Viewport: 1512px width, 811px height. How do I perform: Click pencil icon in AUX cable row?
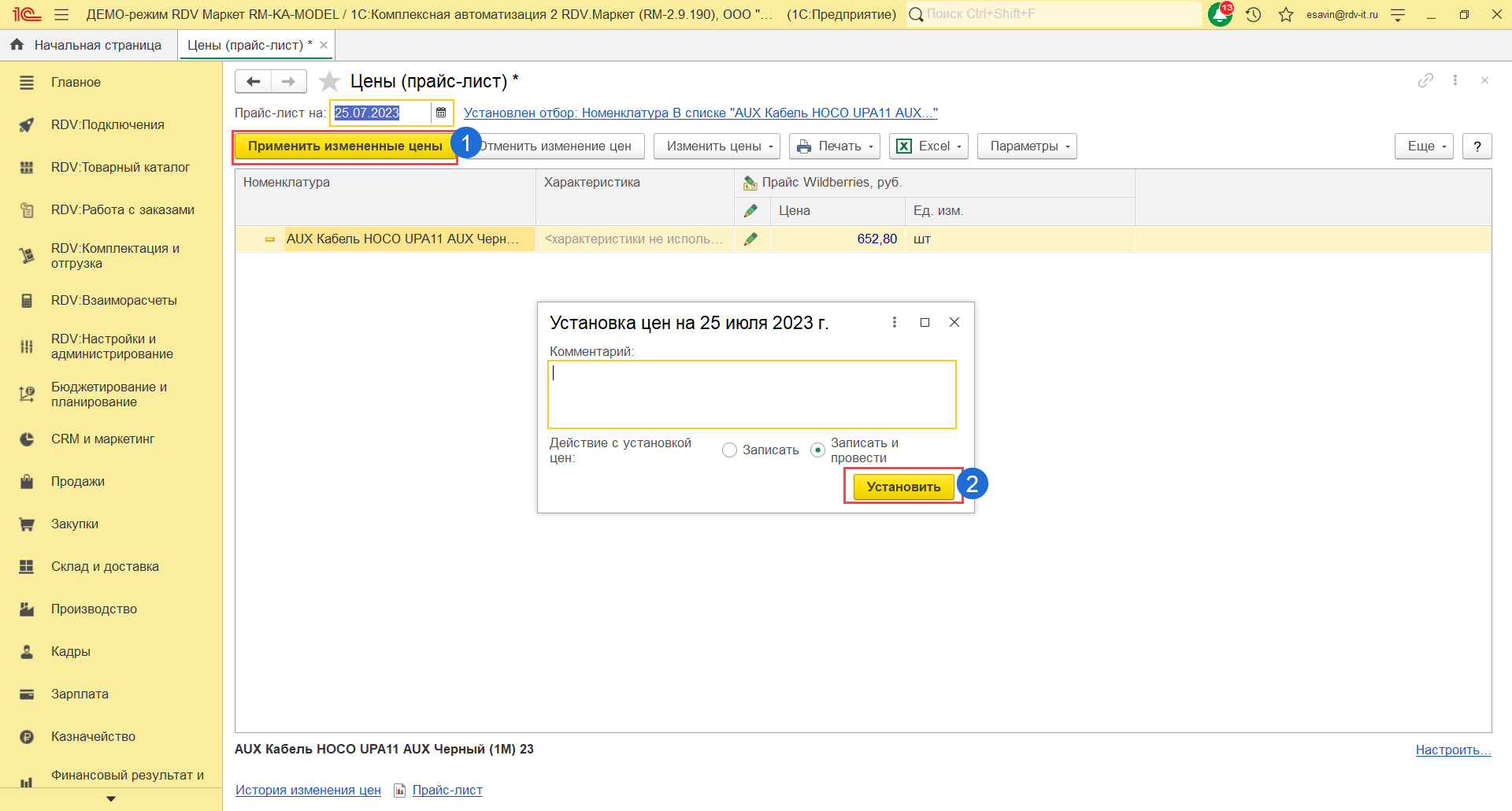(x=751, y=239)
